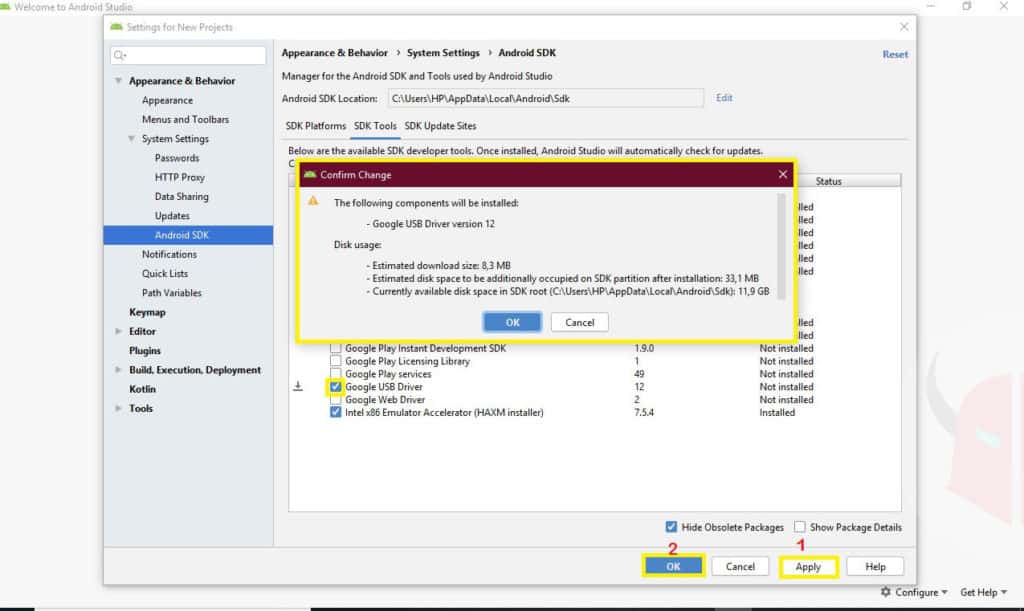This screenshot has height=611, width=1024.
Task: Select Kotlin in settings tree
Action: pyautogui.click(x=142, y=389)
